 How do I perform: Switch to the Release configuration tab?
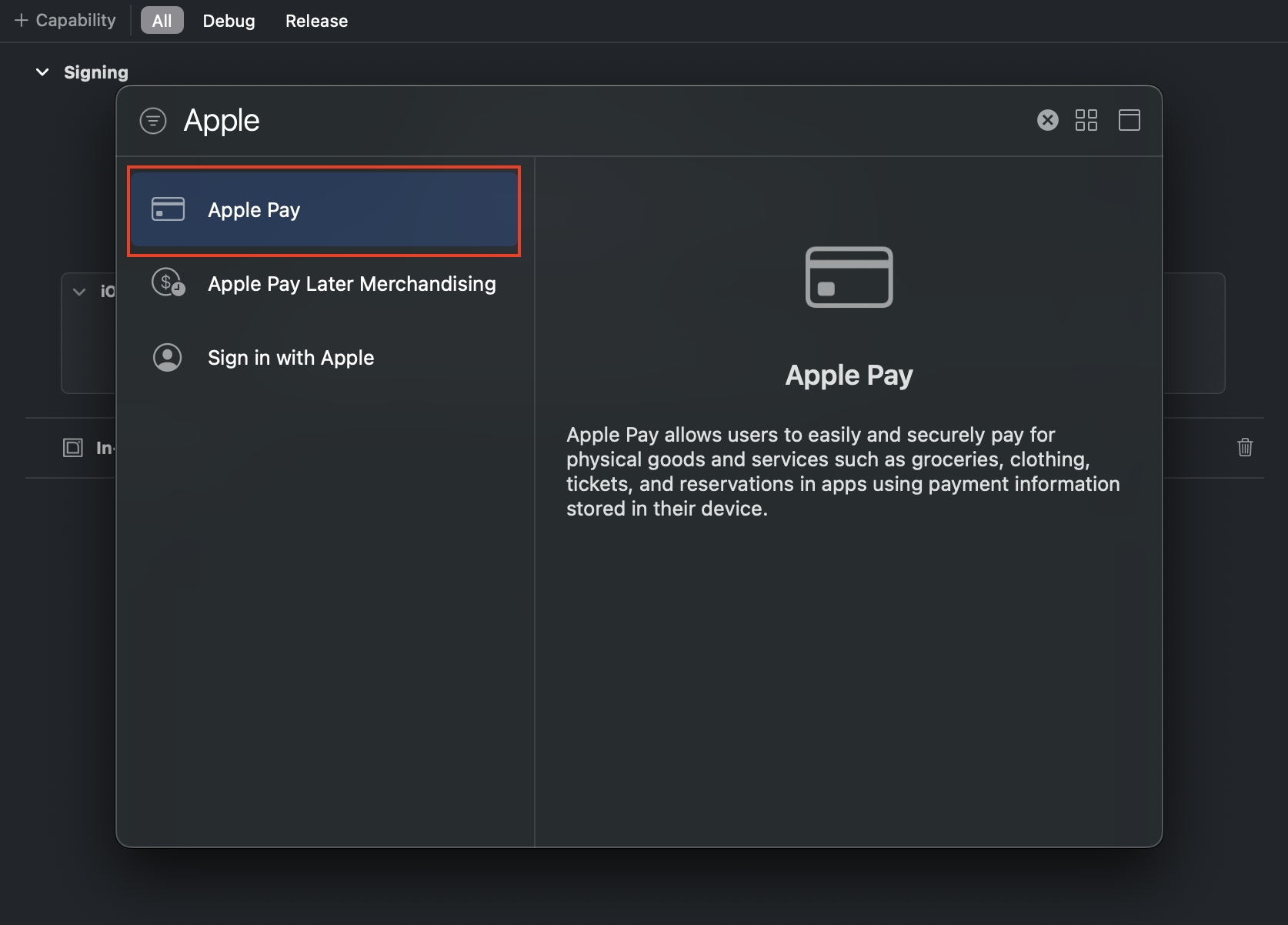[x=316, y=21]
